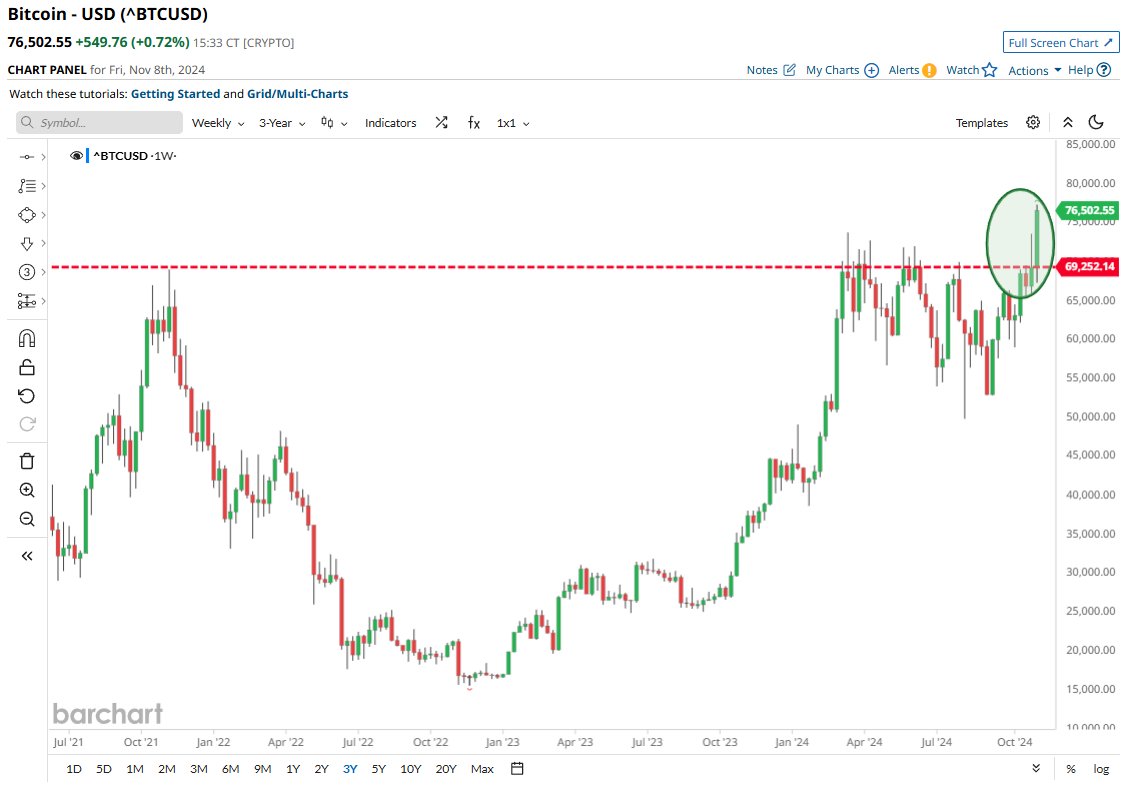Delete drawings with trash icon
Viewport: 1129px width, 791px height.
click(x=27, y=461)
